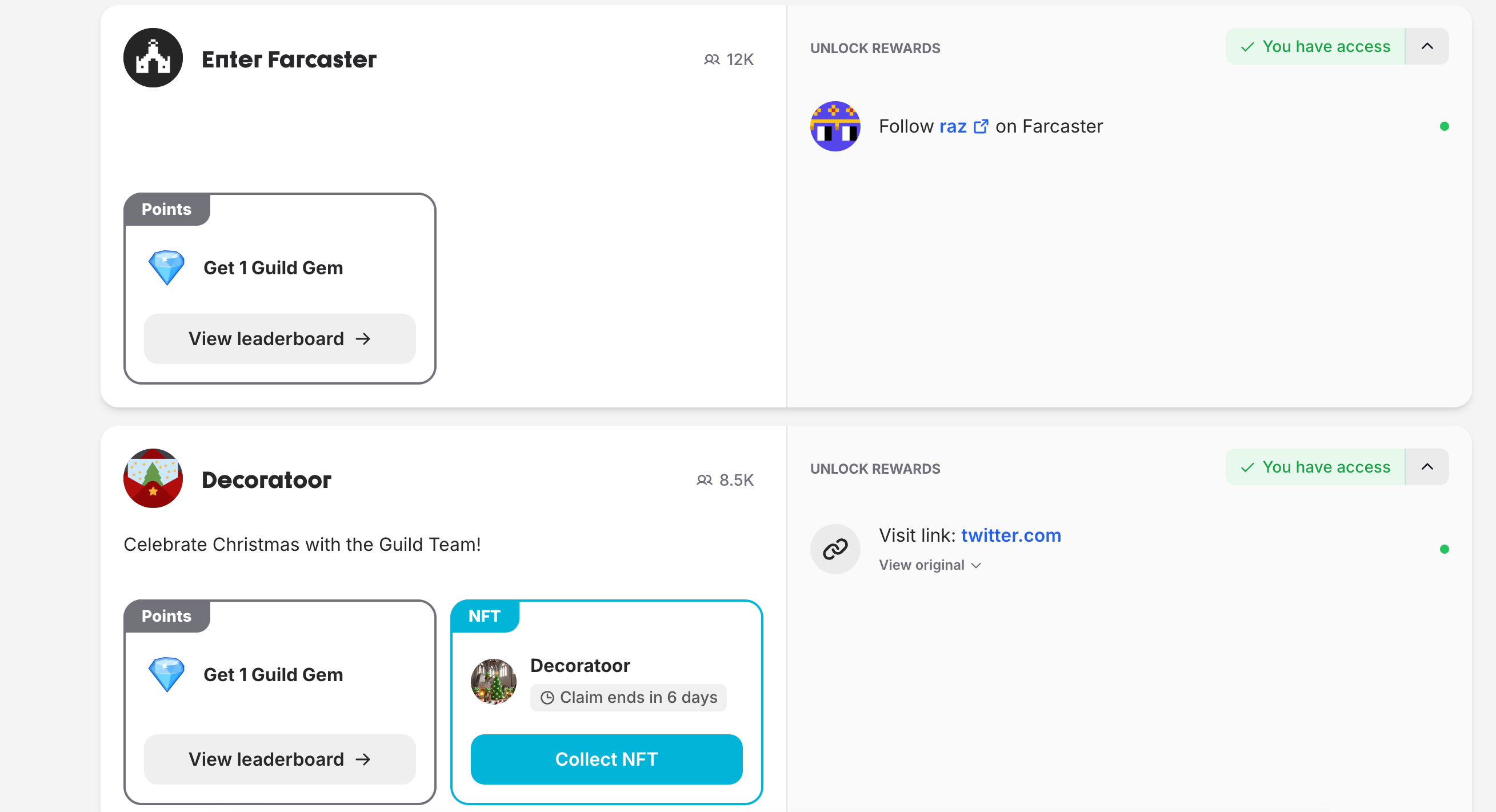Screen dimensions: 1496x812
Task: Click the blue gem icon in Decoratoor points
Action: pyautogui.click(x=167, y=674)
